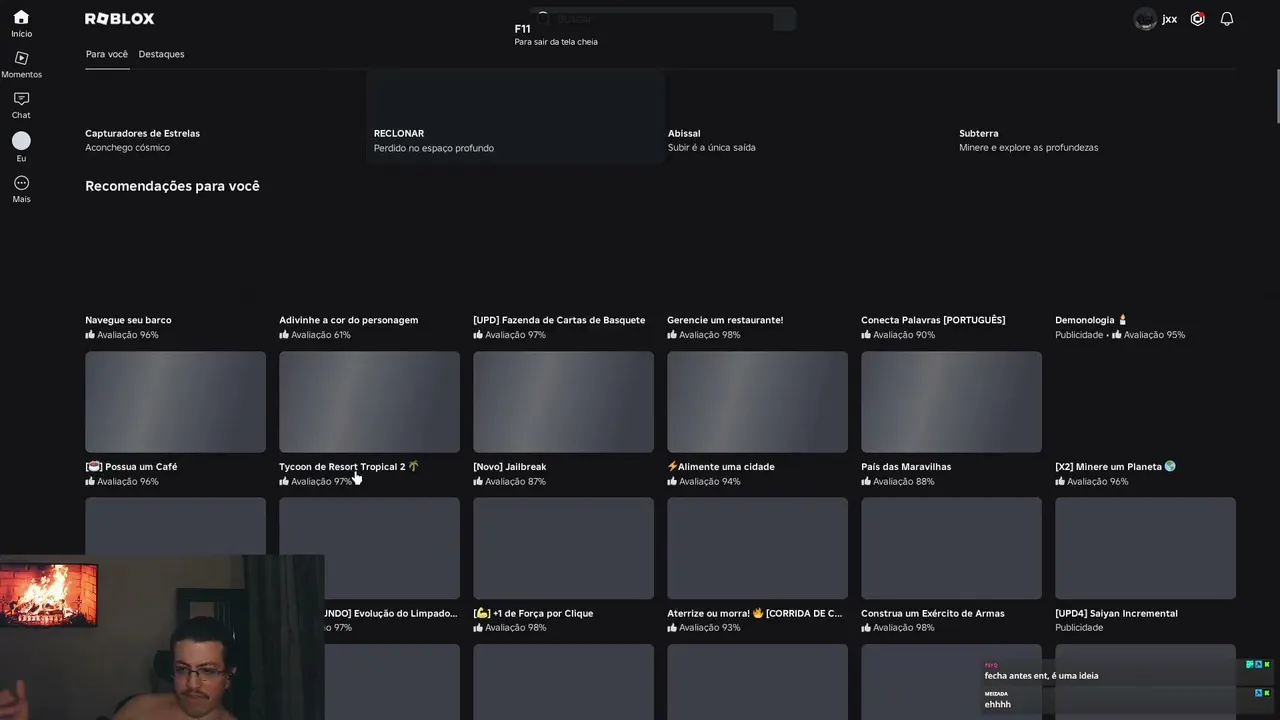
Task: Click the search field in the header
Action: point(664,19)
